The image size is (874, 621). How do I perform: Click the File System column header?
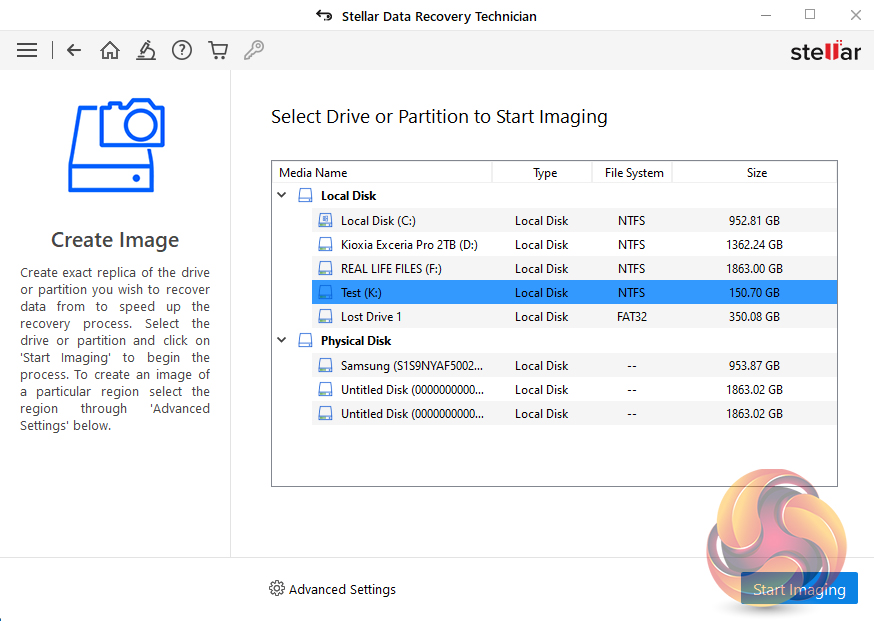tap(634, 173)
